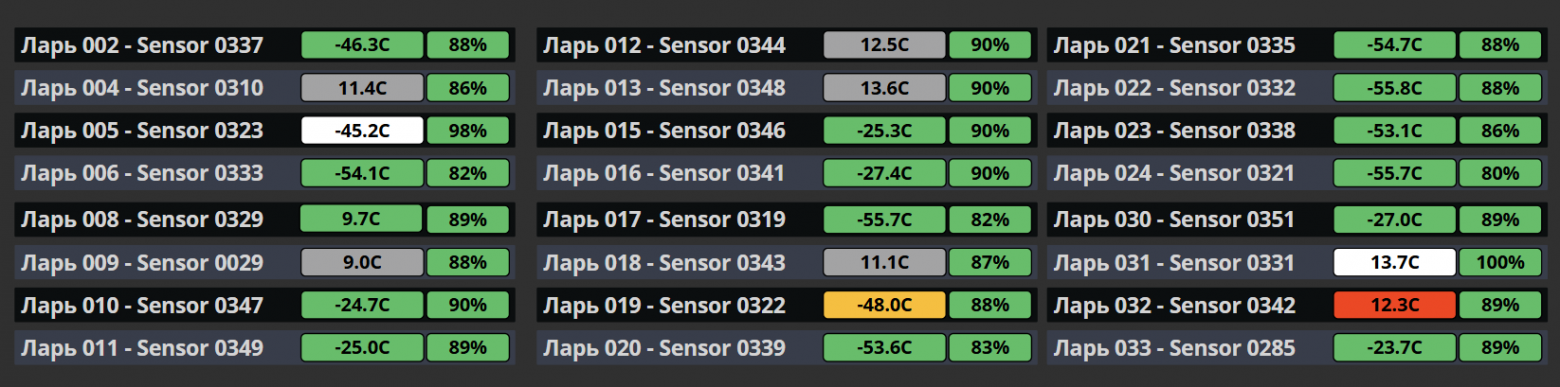Click the -46.3C temperature for Ларь 002
The height and width of the screenshot is (387, 1560).
[362, 45]
